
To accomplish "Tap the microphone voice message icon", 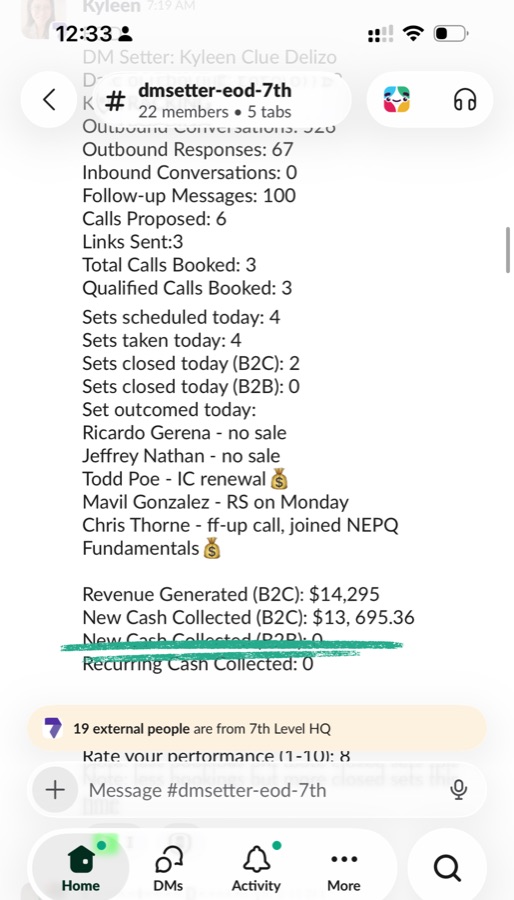I will click(458, 790).
